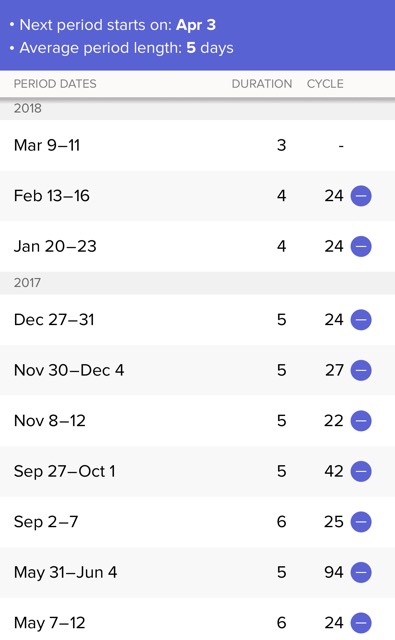Tap the 2017 year section header
Screen dimensions: 395x640
pyautogui.click(x=198, y=283)
